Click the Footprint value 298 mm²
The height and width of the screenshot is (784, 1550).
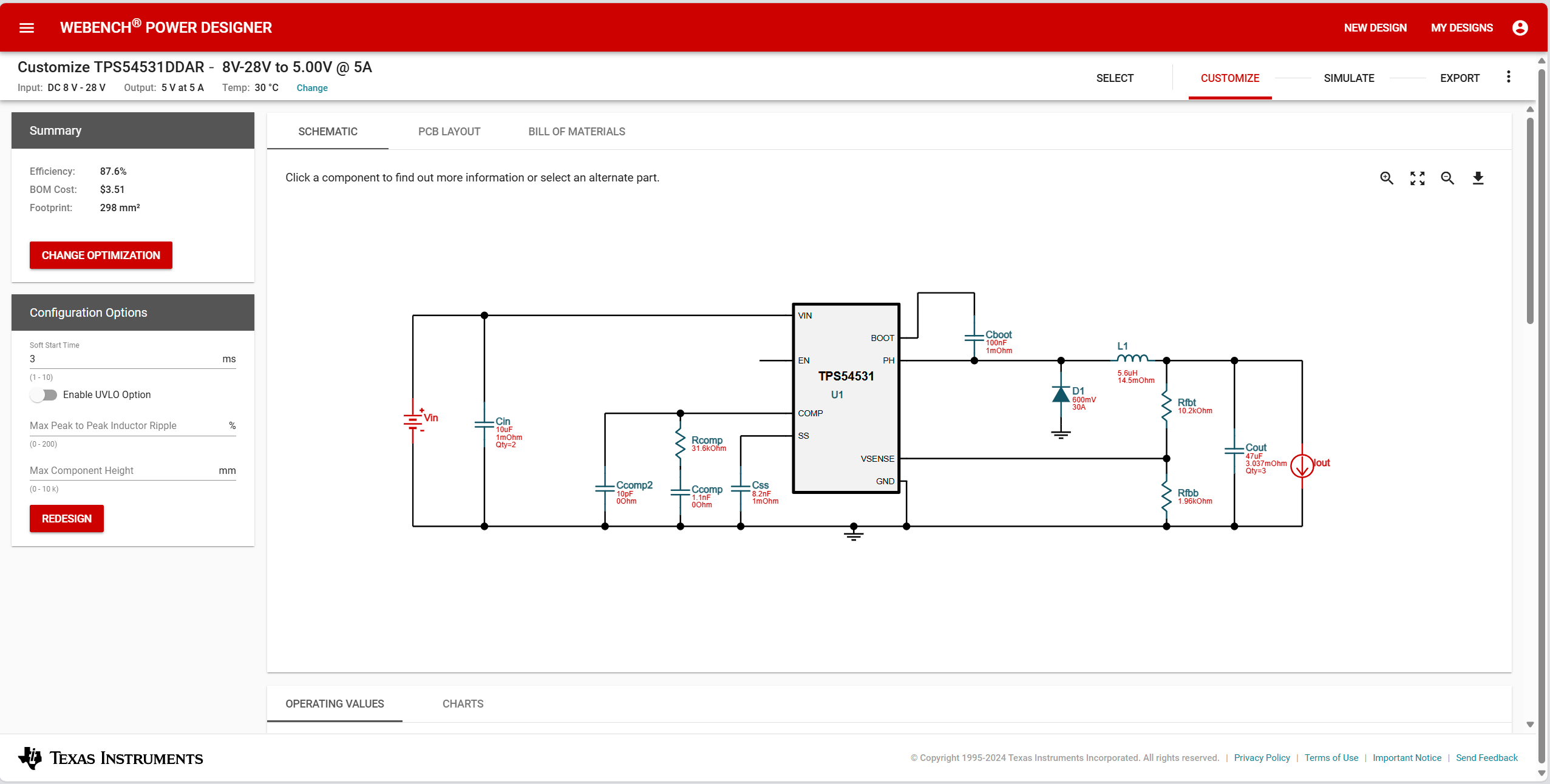pos(120,208)
